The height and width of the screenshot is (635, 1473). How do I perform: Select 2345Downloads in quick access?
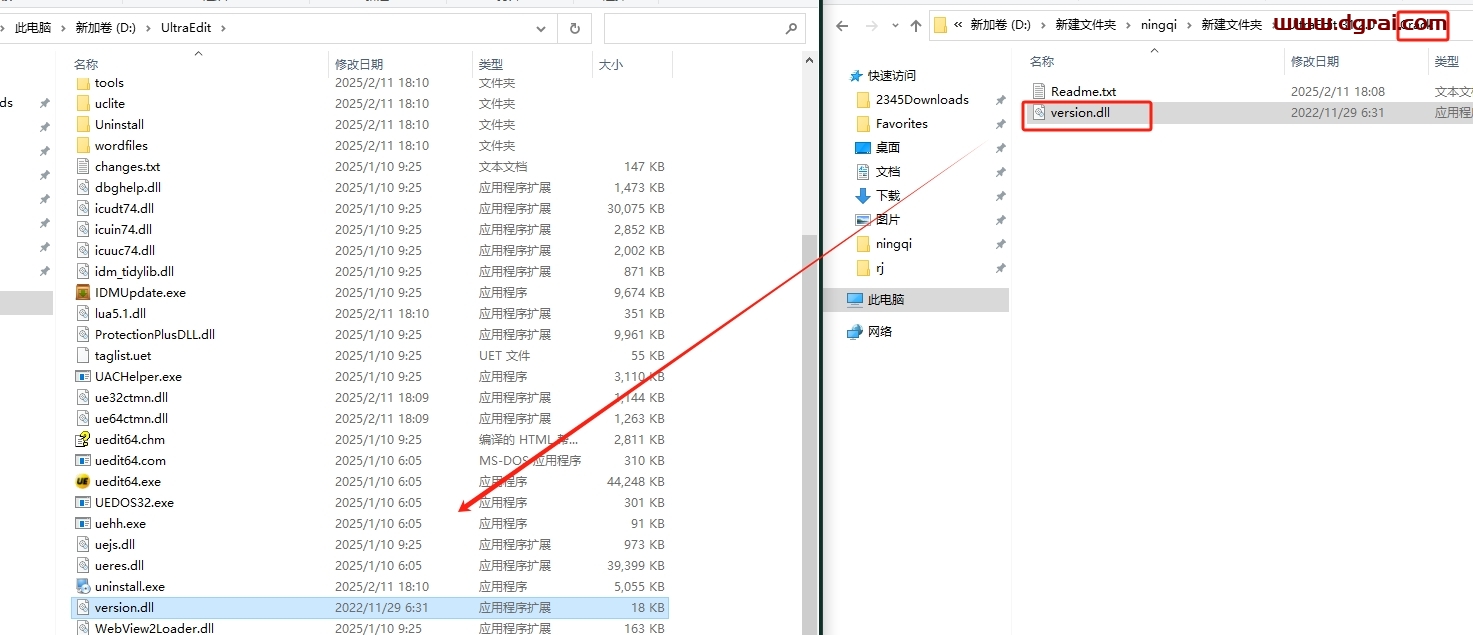(x=922, y=100)
